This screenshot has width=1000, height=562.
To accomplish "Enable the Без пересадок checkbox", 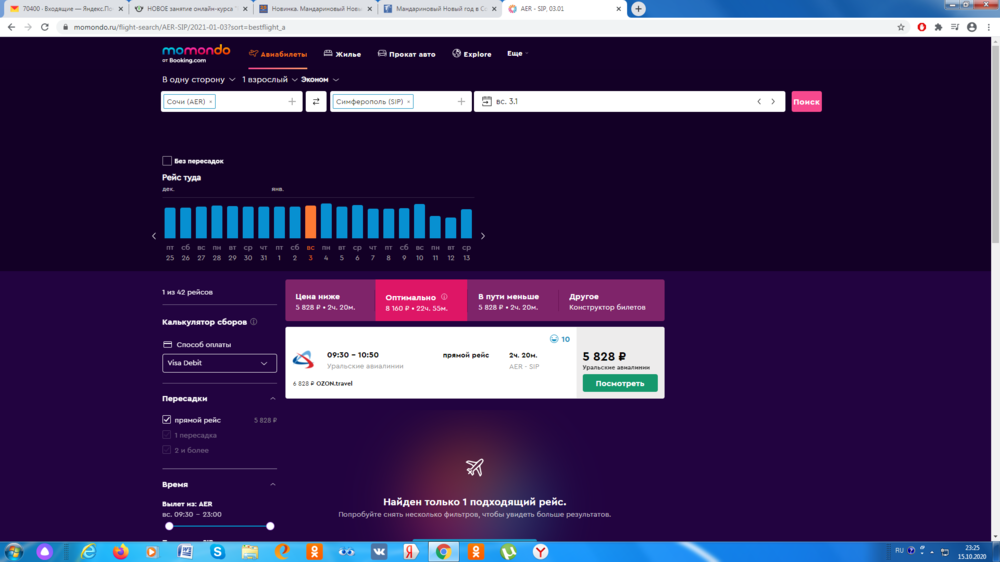I will [x=167, y=161].
